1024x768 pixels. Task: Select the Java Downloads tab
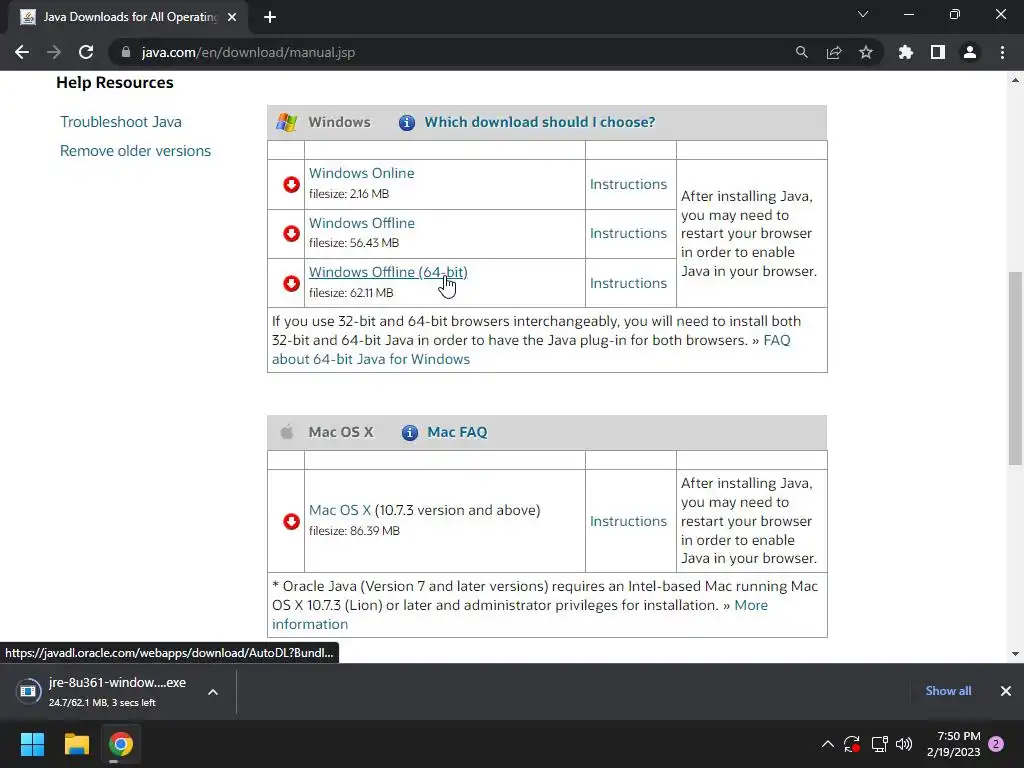point(128,17)
